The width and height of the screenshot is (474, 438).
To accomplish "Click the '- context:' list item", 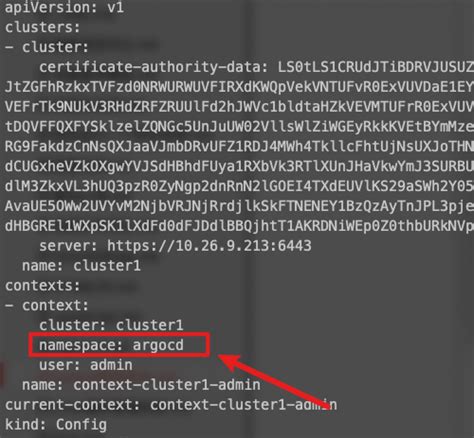I will pos(47,305).
